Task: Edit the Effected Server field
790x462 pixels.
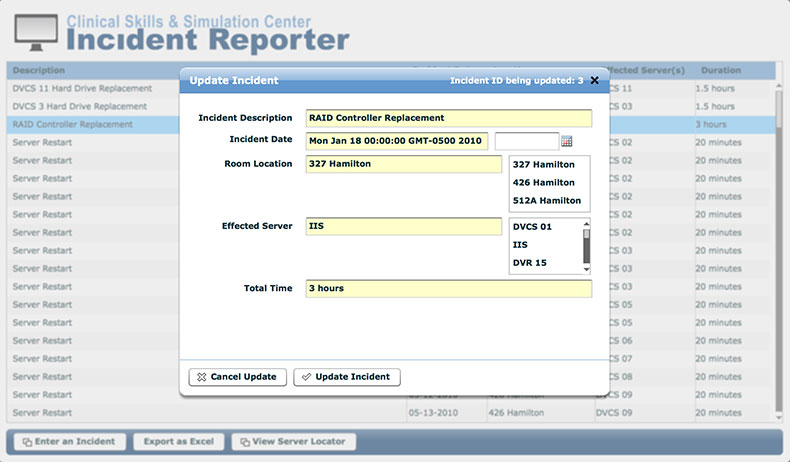Action: pos(404,226)
